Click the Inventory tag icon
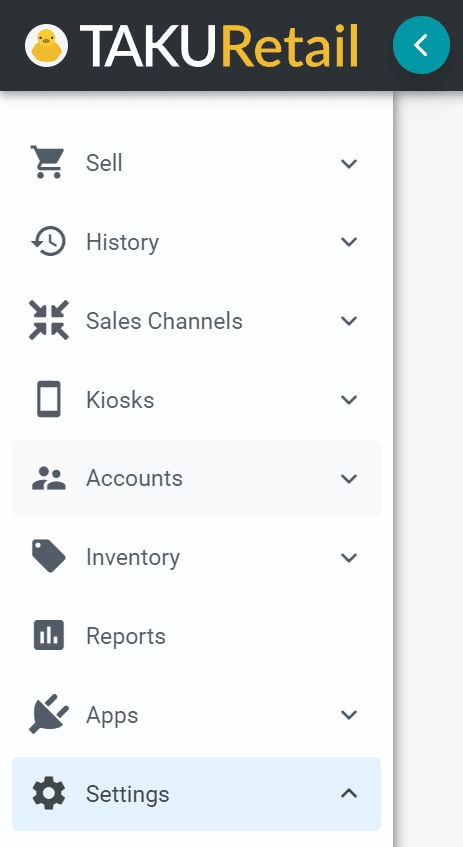Viewport: 463px width, 847px height. 49,556
